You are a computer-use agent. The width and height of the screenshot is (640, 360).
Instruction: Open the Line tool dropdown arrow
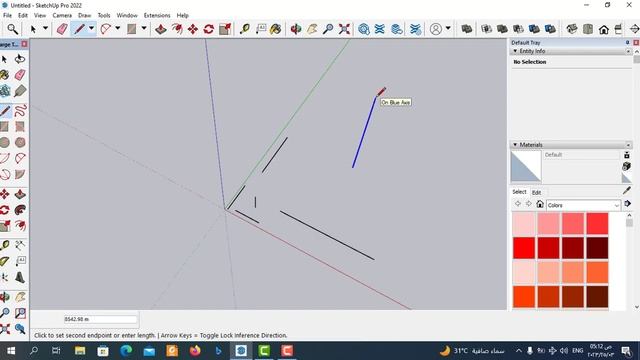point(91,29)
